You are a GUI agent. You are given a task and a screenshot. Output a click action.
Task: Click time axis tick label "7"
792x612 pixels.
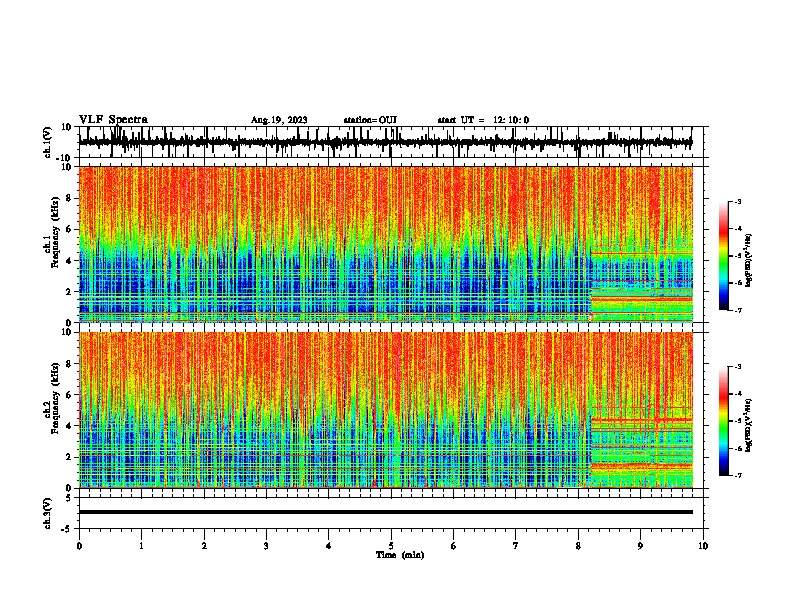[x=516, y=546]
